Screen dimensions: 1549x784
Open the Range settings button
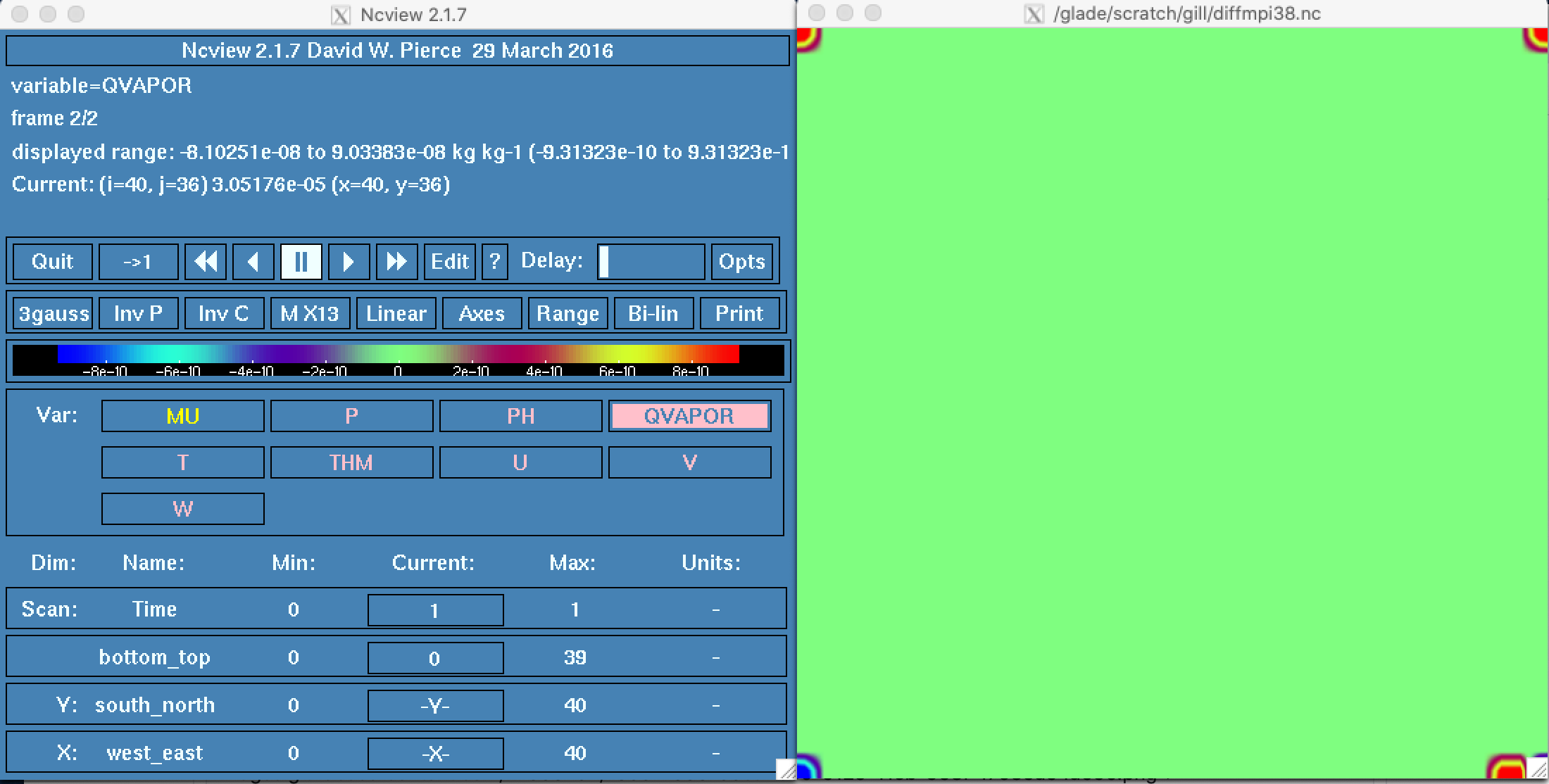click(567, 313)
